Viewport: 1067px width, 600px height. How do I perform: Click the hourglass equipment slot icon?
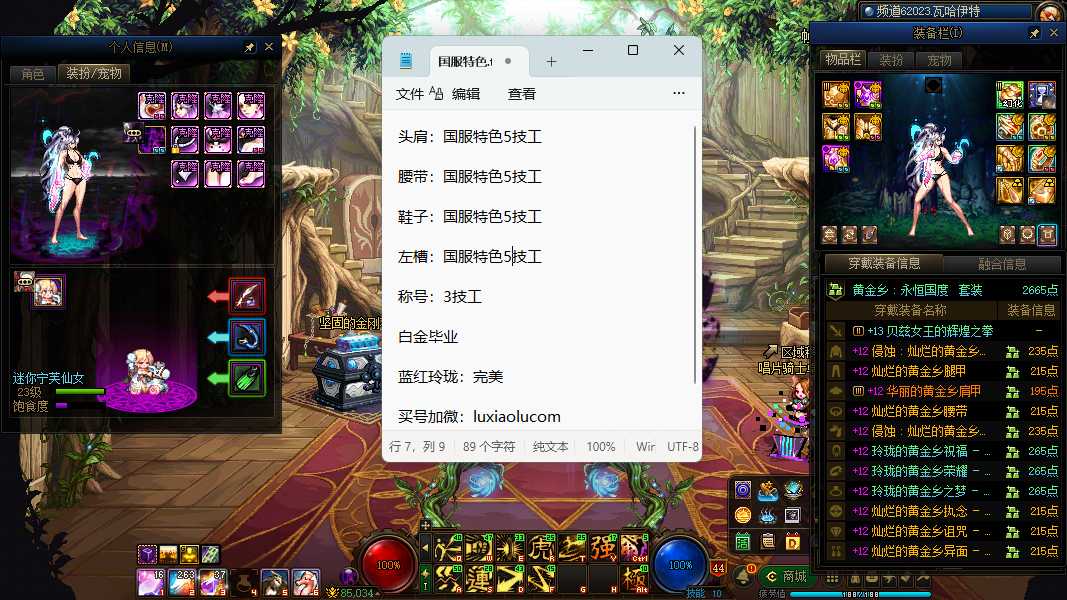pyautogui.click(x=1042, y=96)
